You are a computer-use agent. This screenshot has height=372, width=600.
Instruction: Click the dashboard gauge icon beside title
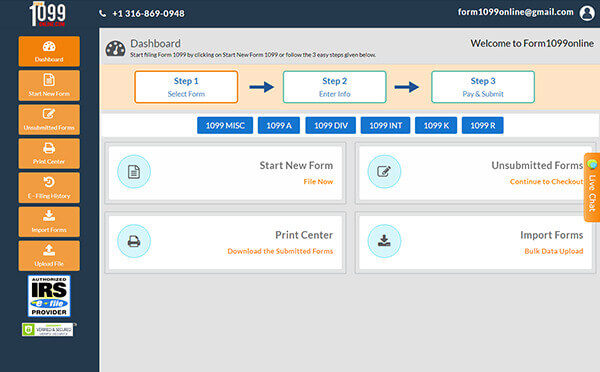point(115,49)
